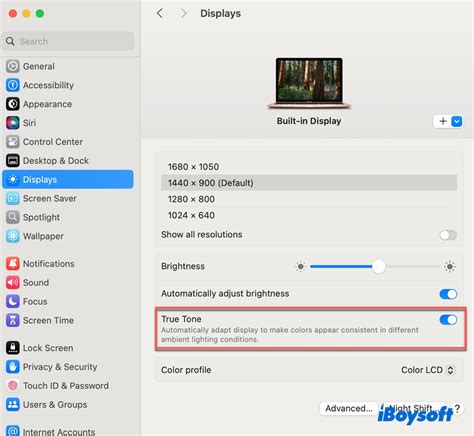Viewport: 474px width, 436px height.
Task: Open Privacy & Security settings
Action: (x=68, y=367)
